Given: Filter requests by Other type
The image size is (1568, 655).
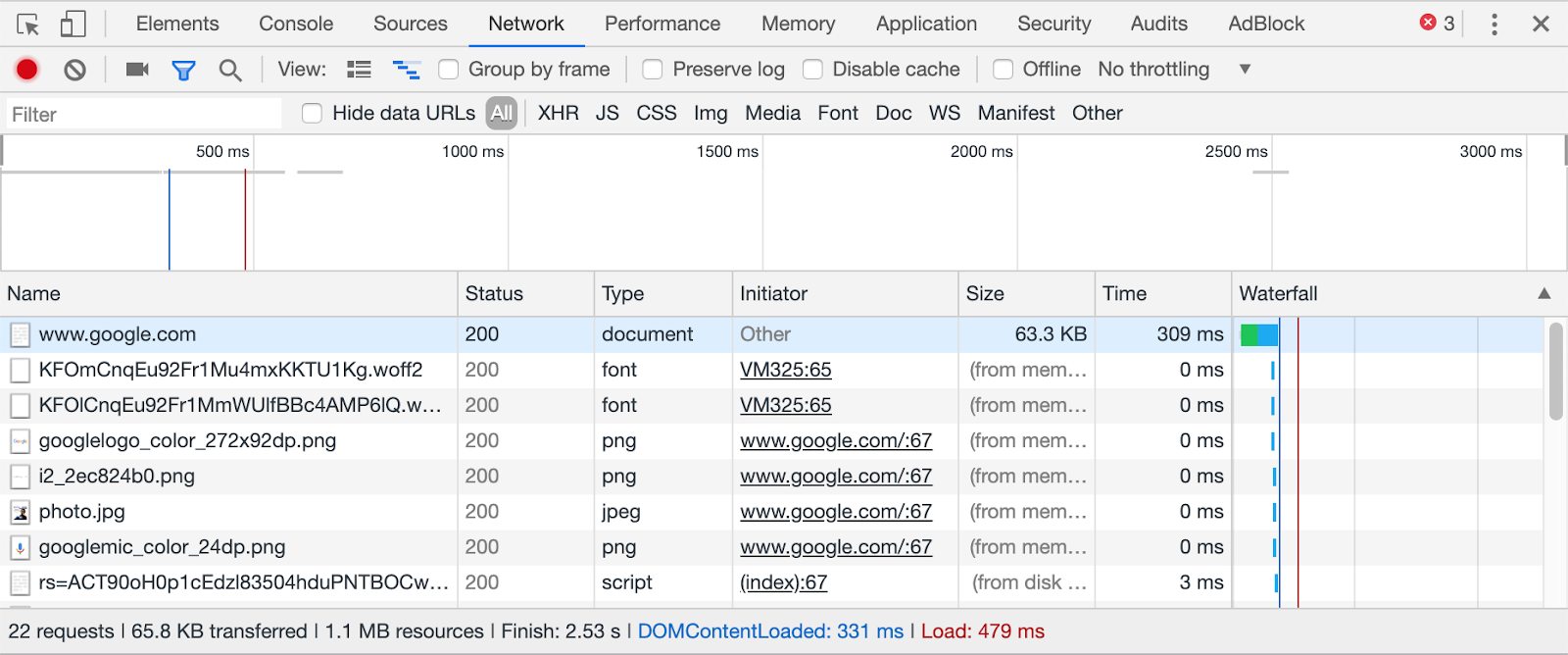Looking at the screenshot, I should 1098,114.
